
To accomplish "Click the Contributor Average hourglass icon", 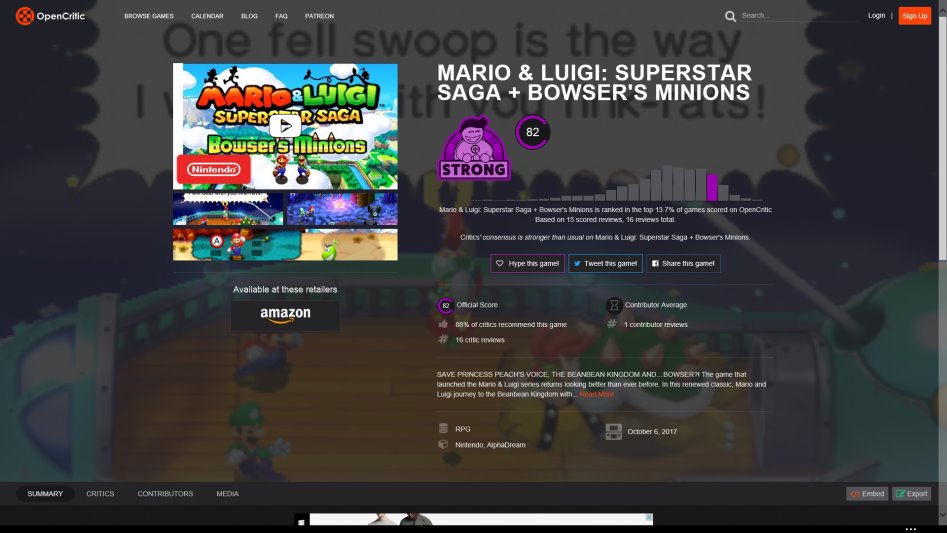I will pyautogui.click(x=614, y=305).
